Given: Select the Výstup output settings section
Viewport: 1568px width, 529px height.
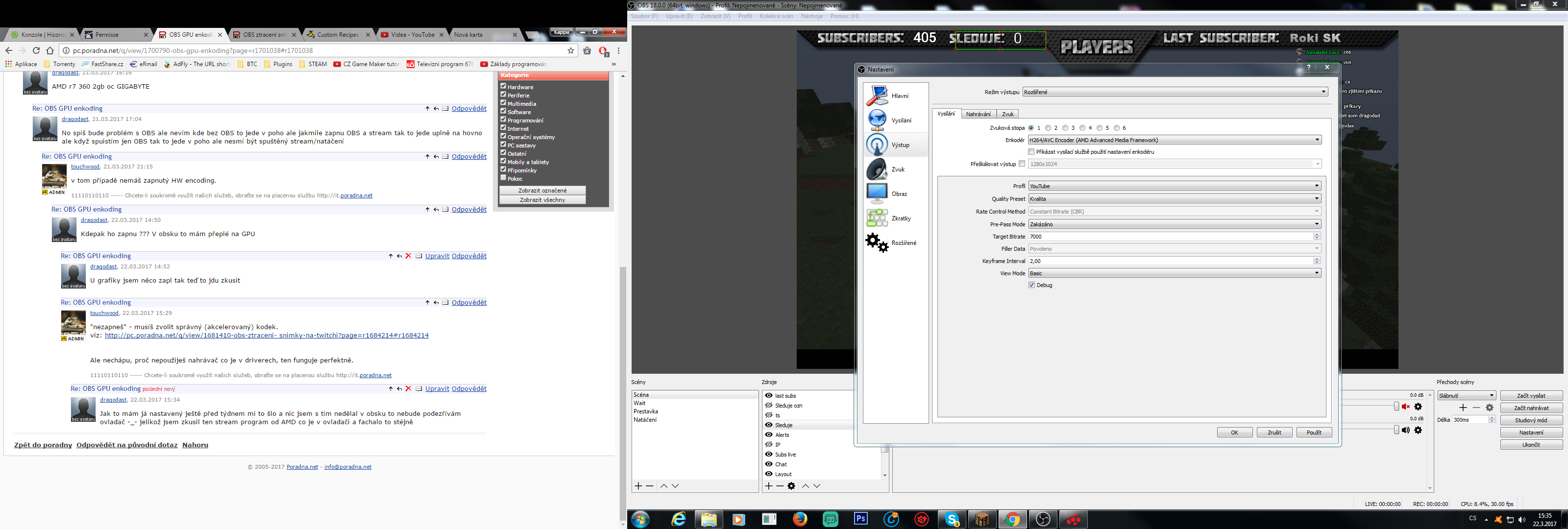Looking at the screenshot, I should [895, 145].
